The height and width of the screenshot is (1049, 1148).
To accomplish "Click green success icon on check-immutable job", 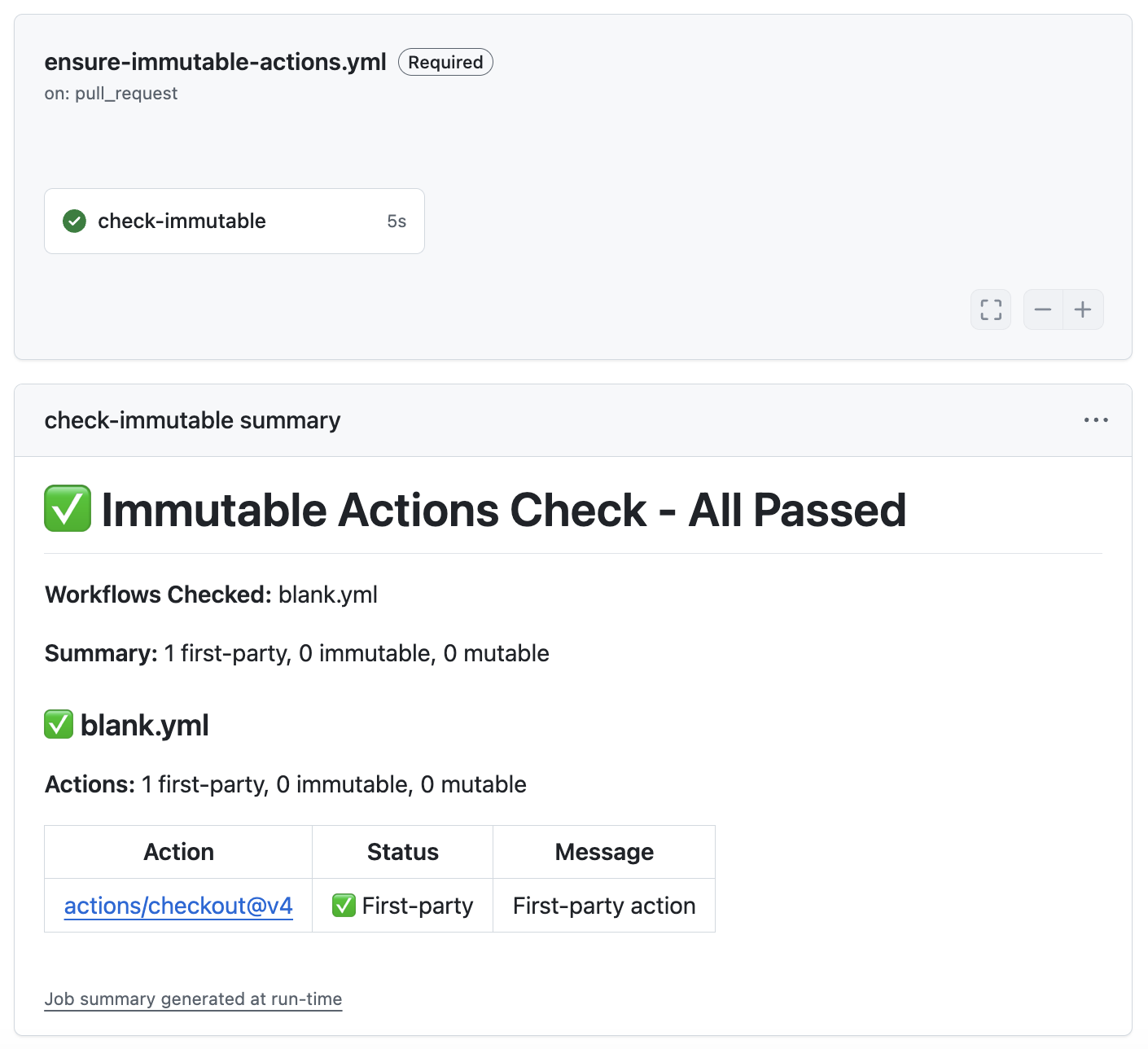I will click(75, 221).
